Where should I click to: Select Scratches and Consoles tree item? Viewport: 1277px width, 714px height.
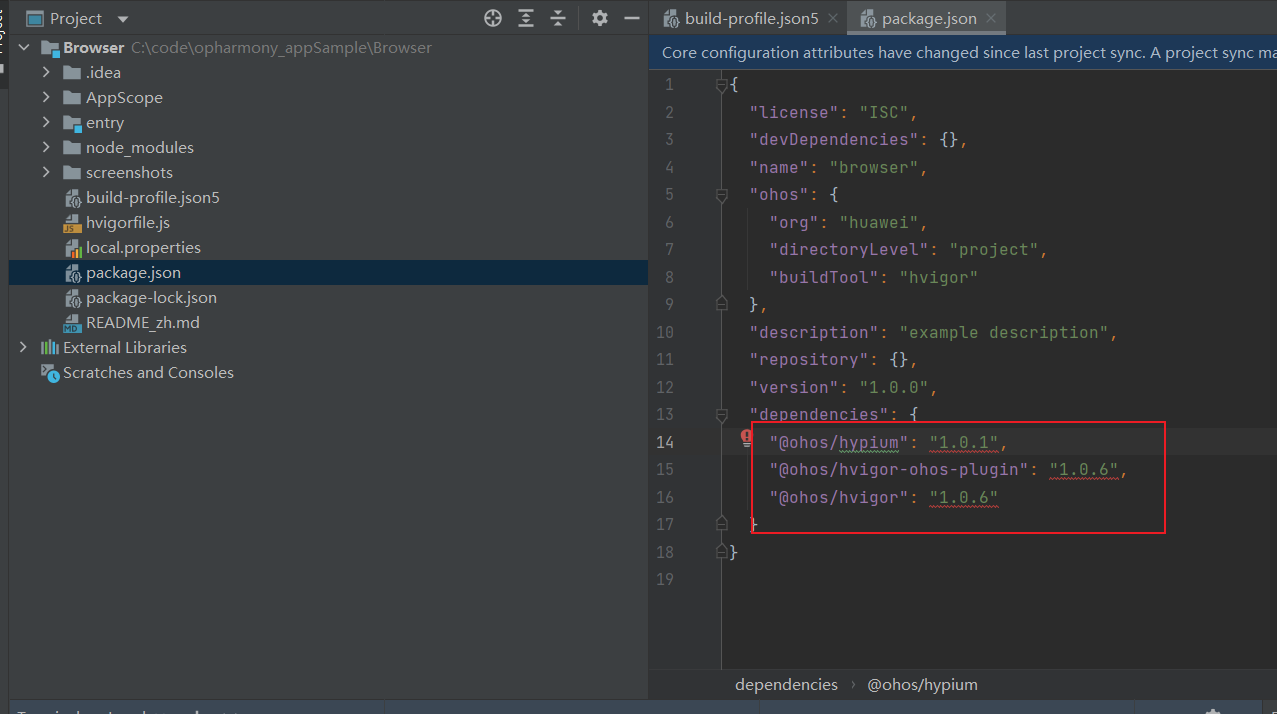148,373
